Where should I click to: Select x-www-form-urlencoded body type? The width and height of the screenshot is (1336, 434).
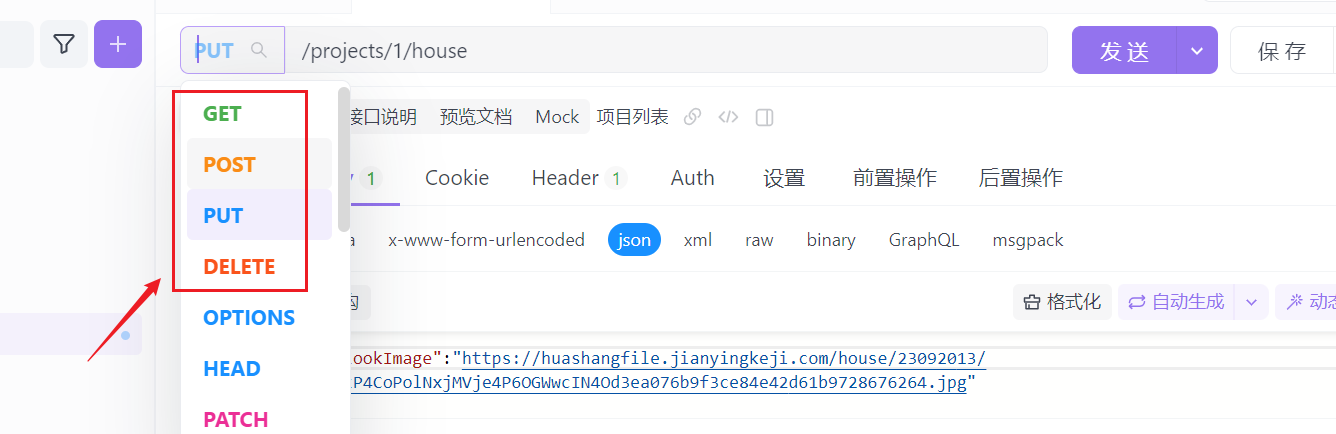point(486,240)
